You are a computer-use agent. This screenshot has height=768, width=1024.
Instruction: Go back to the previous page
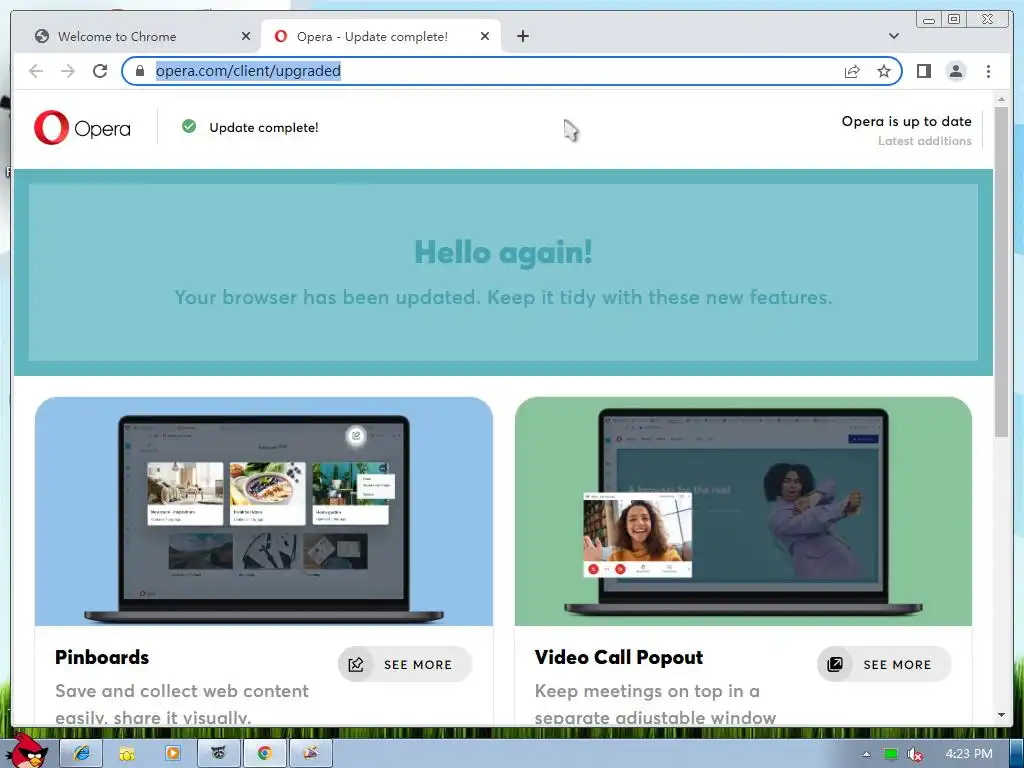36,71
